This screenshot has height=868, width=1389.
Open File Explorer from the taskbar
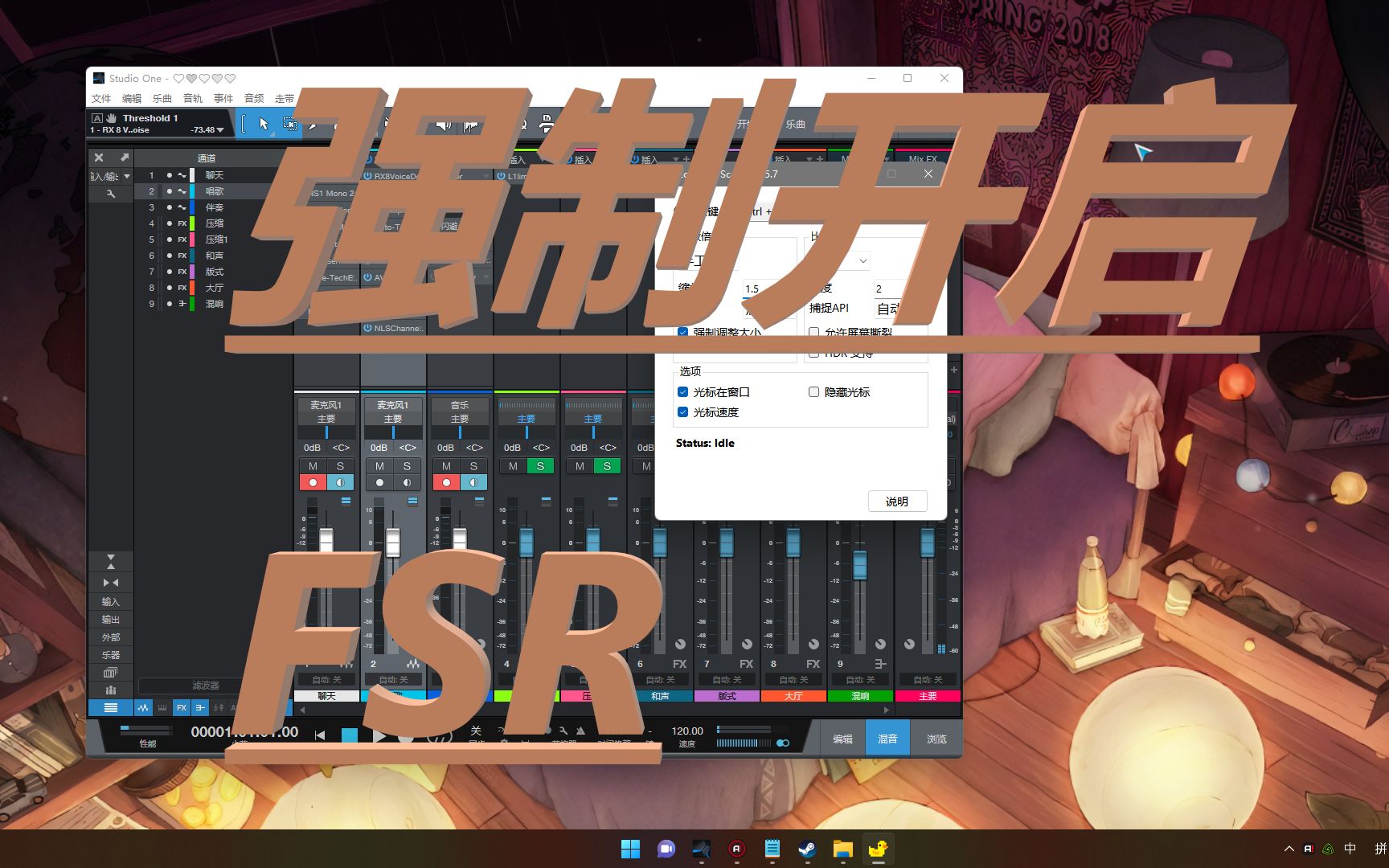[842, 849]
